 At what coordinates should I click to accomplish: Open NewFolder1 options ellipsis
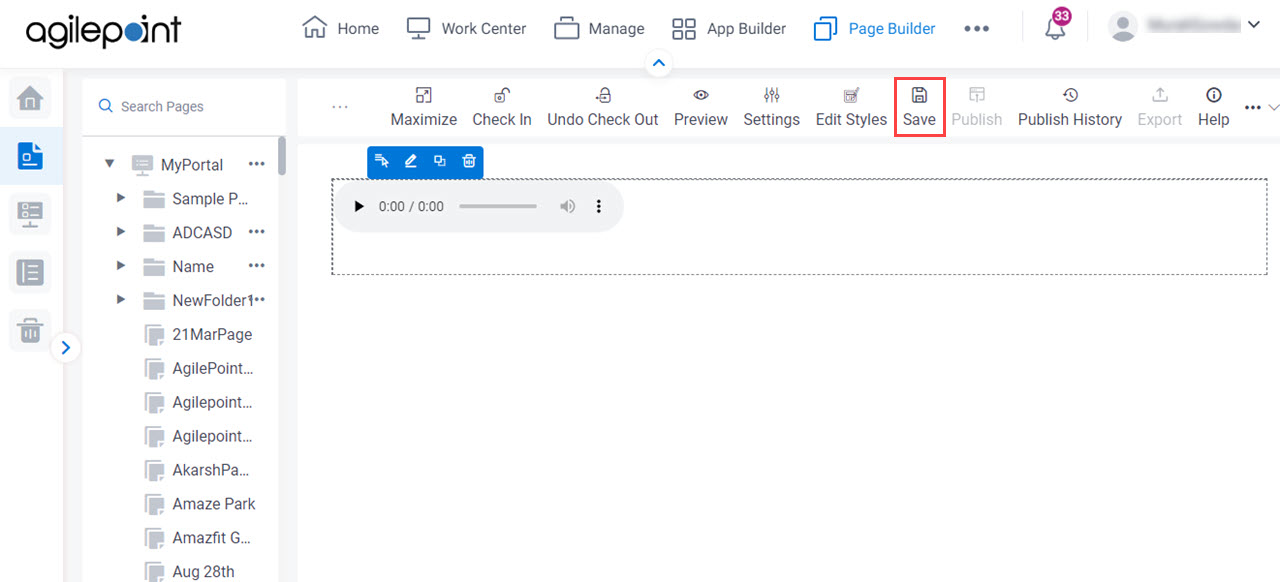pos(259,300)
